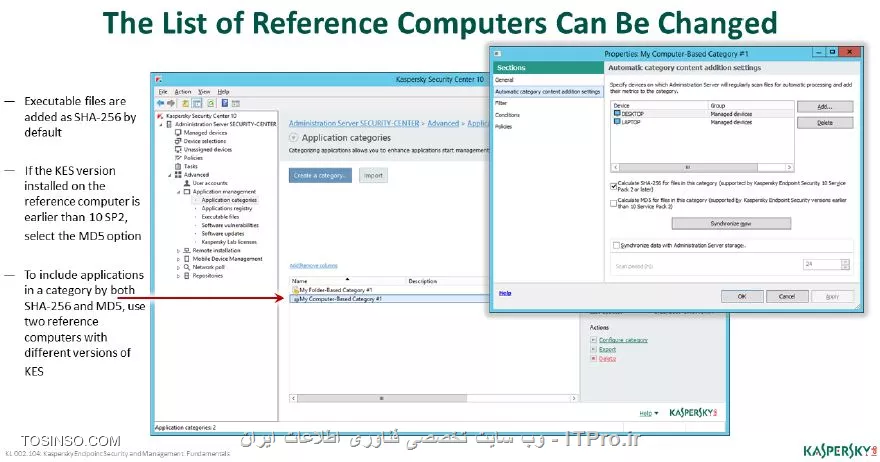The width and height of the screenshot is (880, 462).
Task: Click the Tasks clipboard icon in the tree
Action: [x=178, y=166]
